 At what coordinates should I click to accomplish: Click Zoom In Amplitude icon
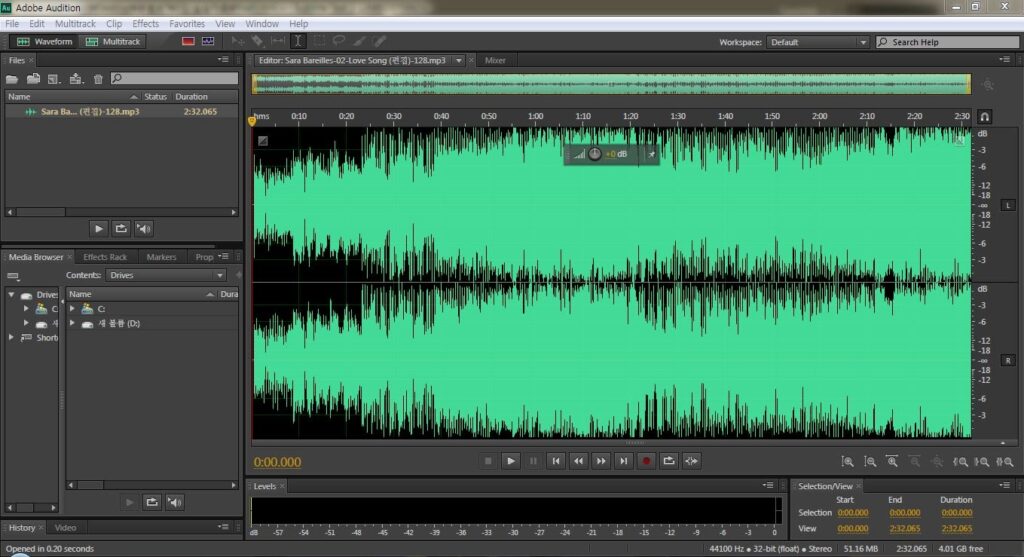coord(847,462)
